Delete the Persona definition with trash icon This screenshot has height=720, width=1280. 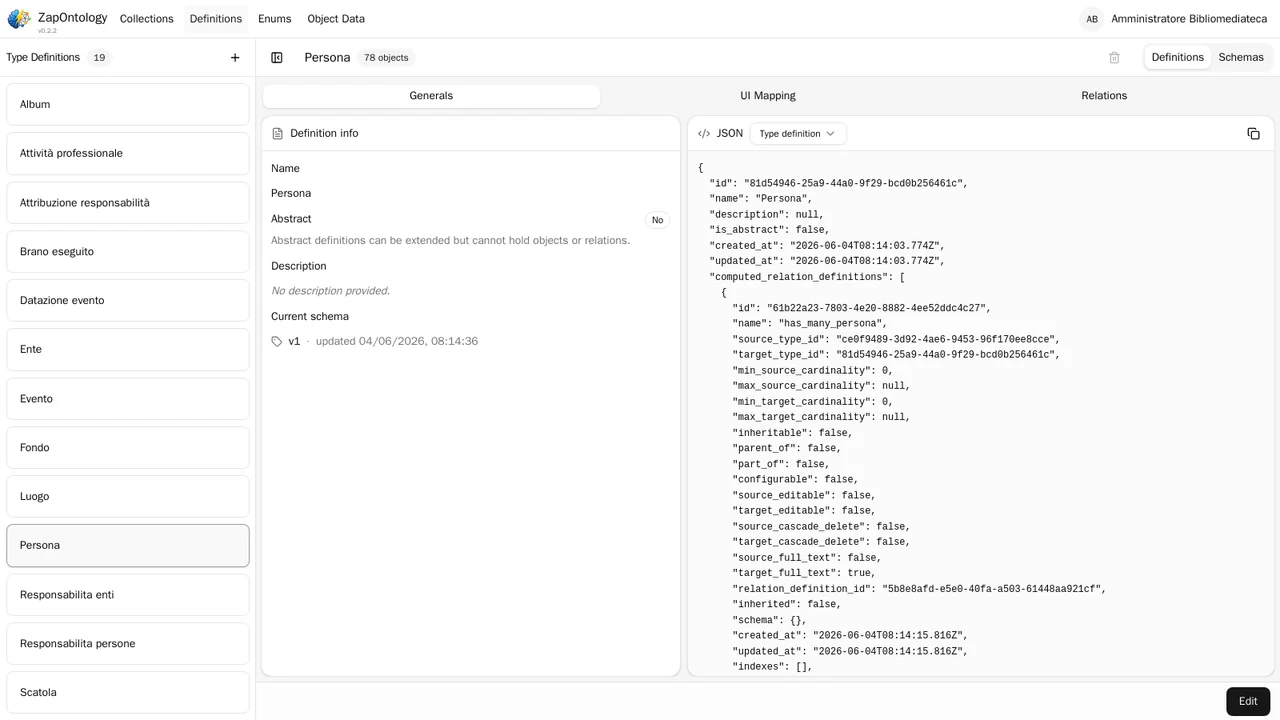[x=1114, y=58]
